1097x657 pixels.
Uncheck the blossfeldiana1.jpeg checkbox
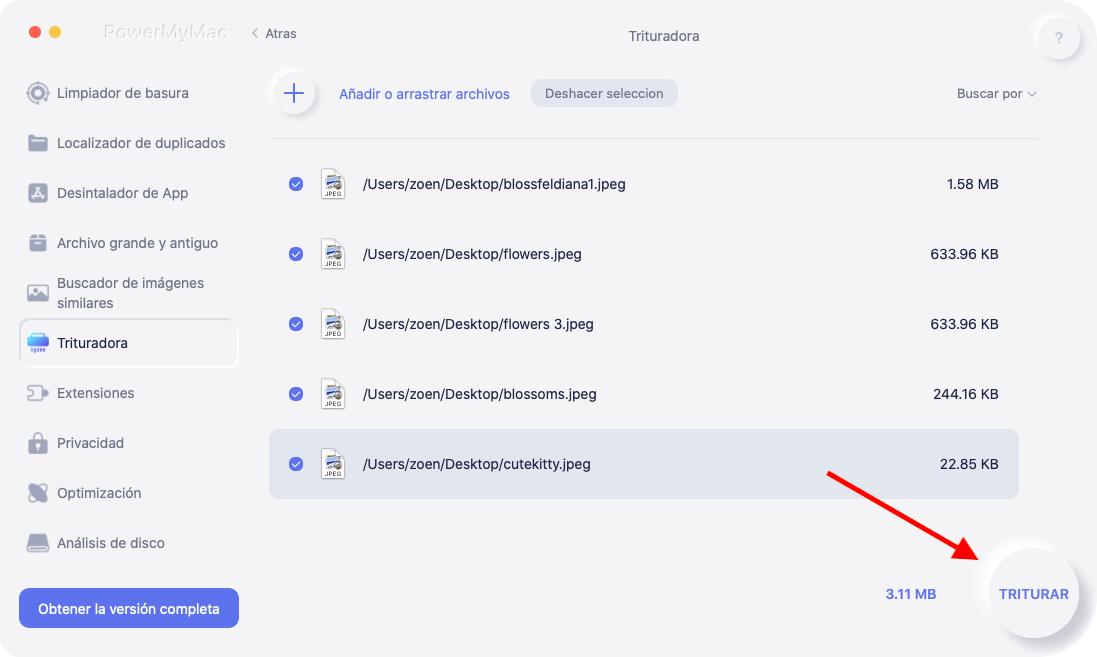[x=296, y=184]
